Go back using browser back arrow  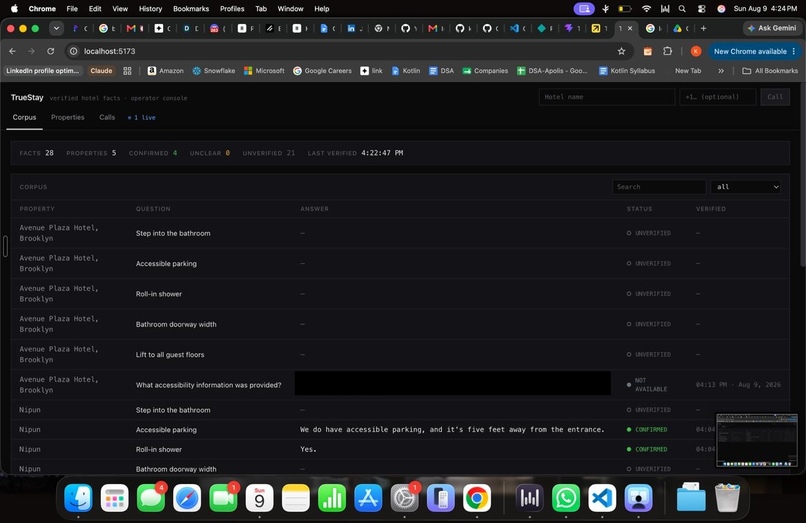12,51
